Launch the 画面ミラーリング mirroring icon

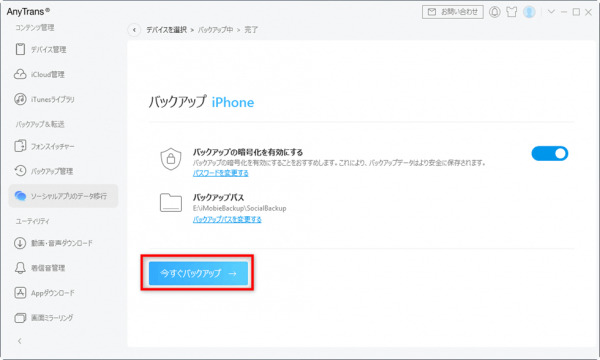[20, 318]
